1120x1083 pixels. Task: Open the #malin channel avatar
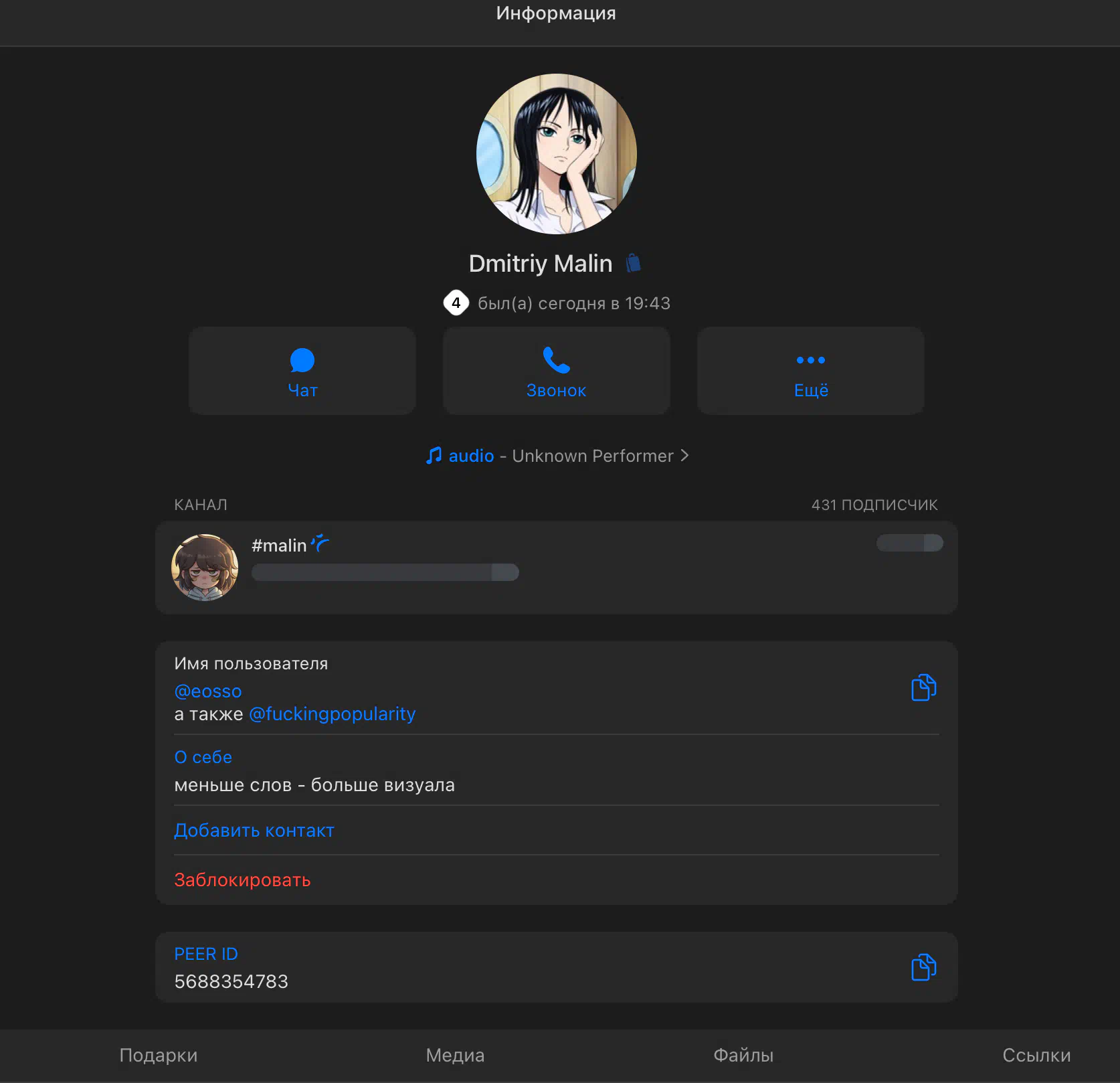click(205, 567)
